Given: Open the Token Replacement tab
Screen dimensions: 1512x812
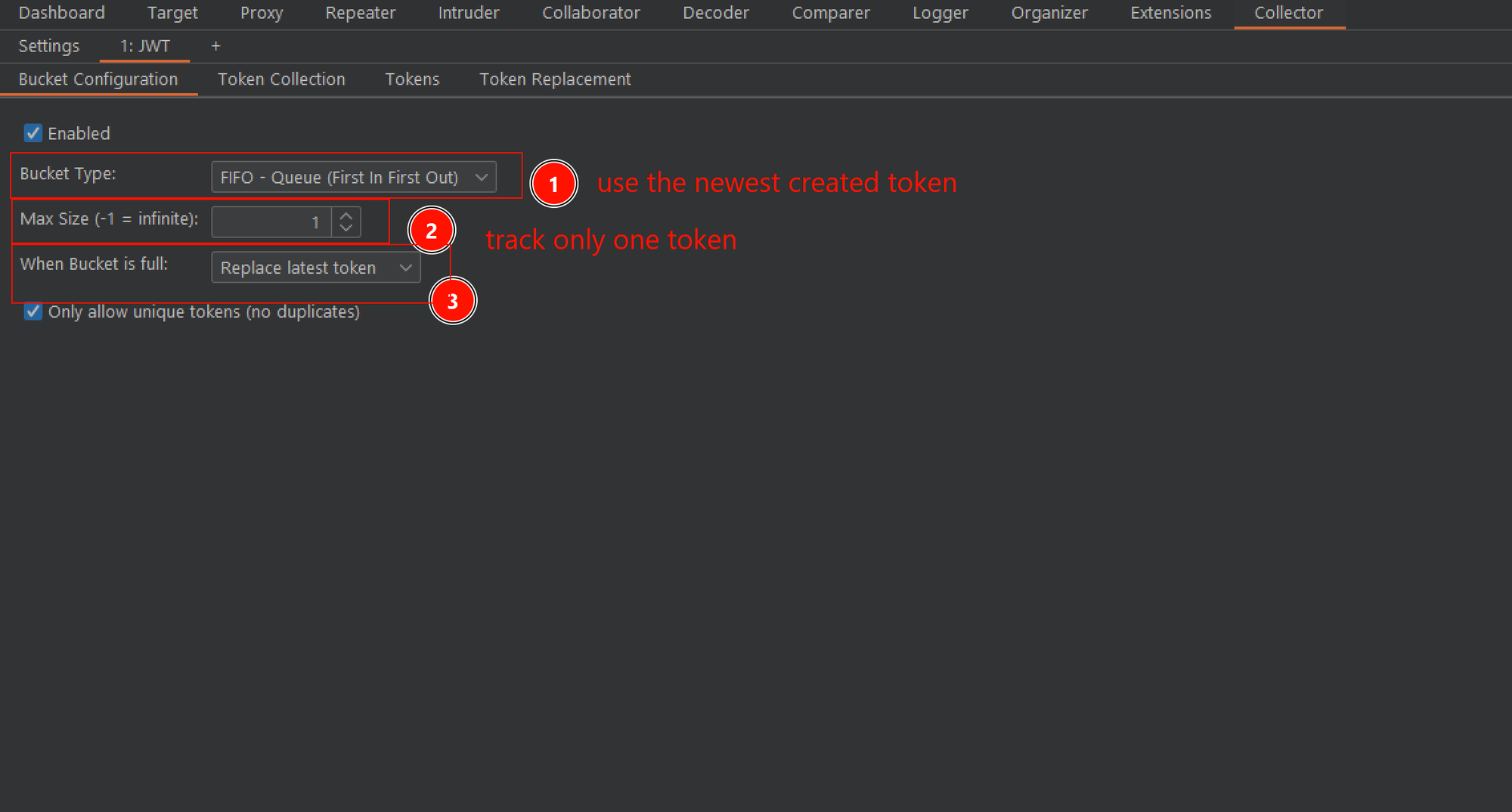Looking at the screenshot, I should 555,79.
